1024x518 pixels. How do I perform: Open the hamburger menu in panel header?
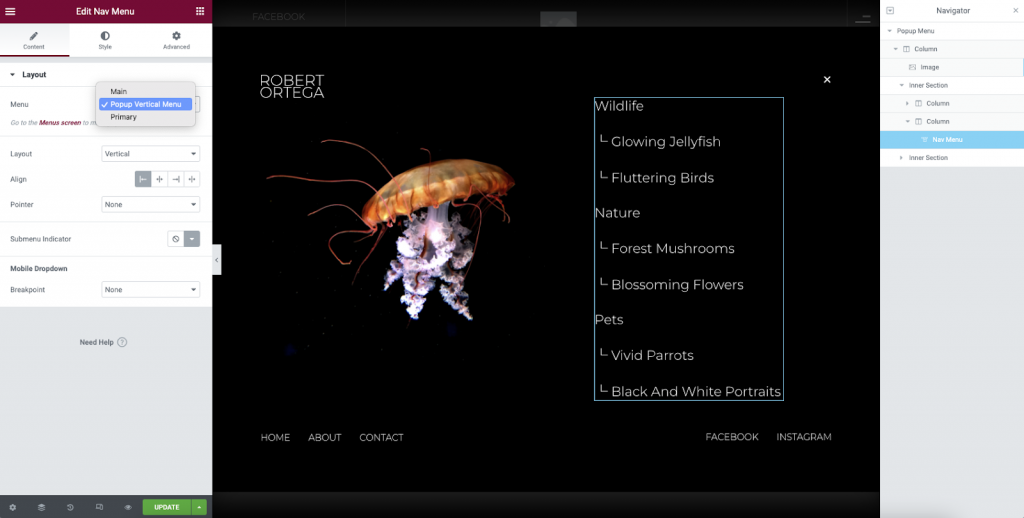pos(11,11)
